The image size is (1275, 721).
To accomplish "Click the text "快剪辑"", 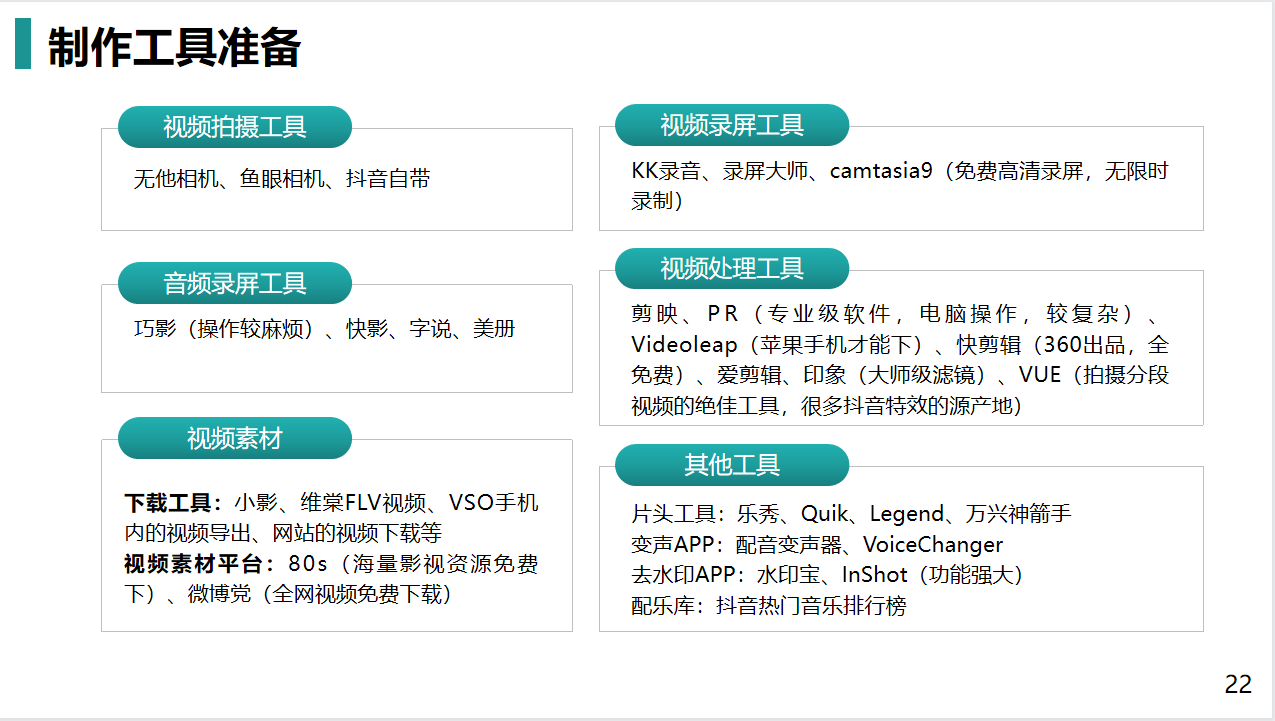I will tap(989, 345).
